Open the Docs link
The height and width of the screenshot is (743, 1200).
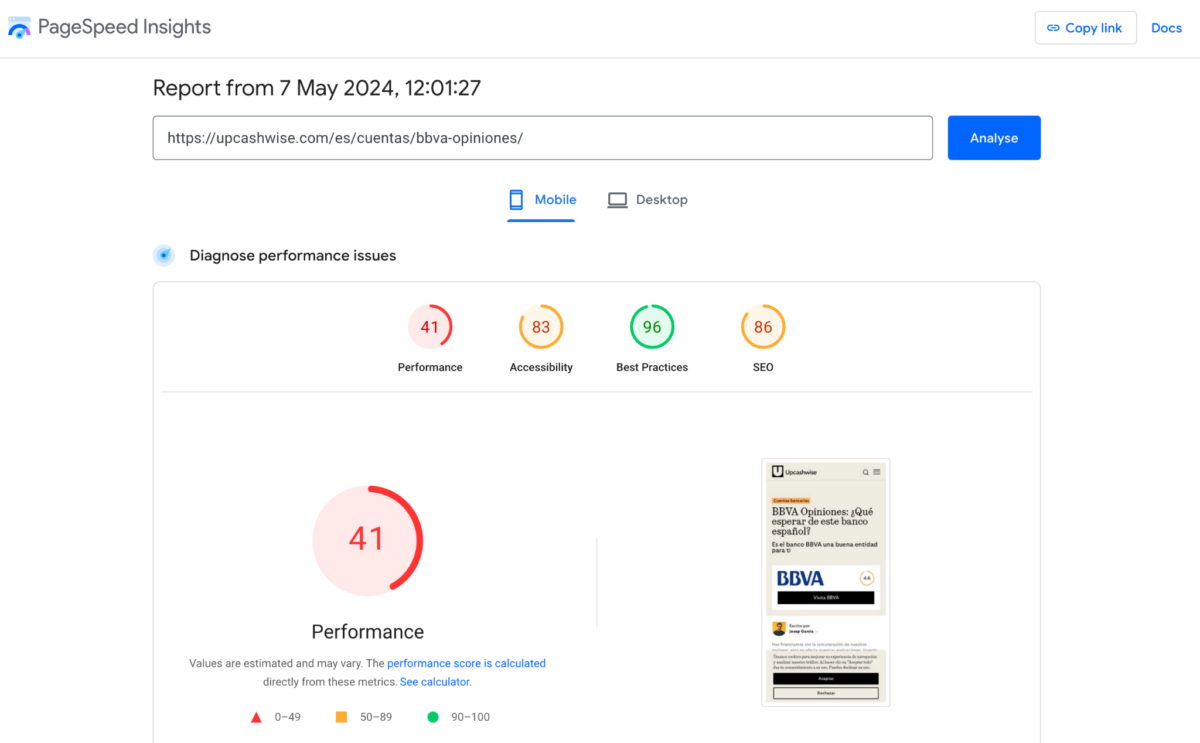(x=1167, y=28)
